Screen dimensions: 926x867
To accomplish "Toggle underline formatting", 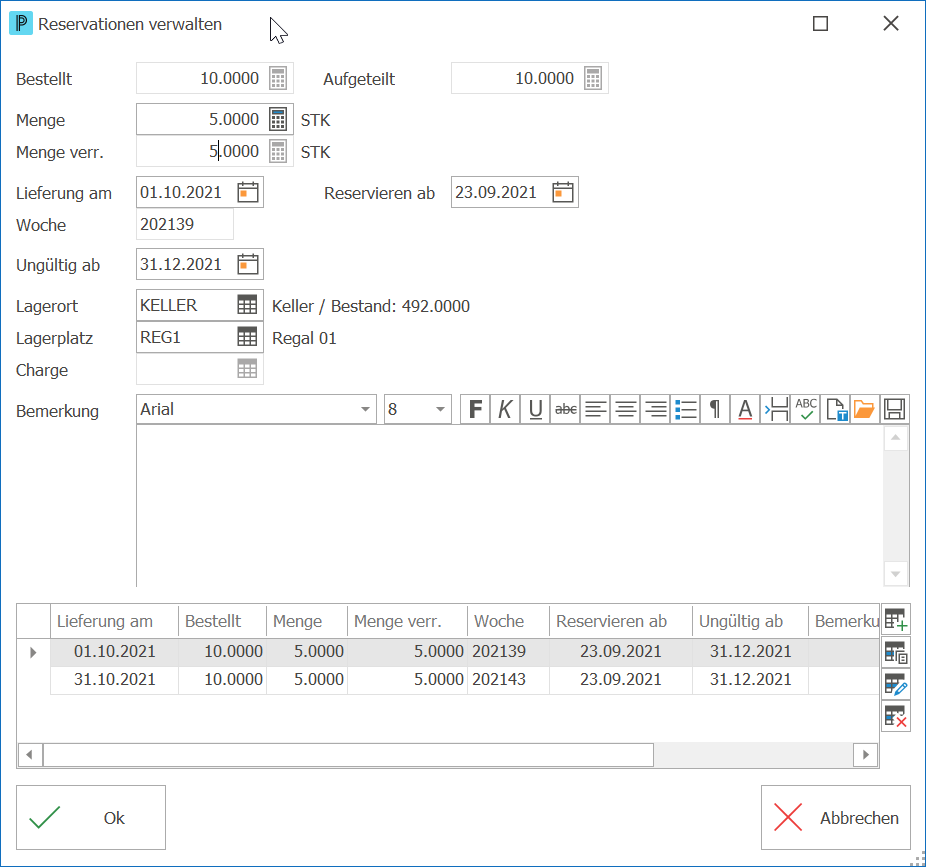I will coord(536,409).
